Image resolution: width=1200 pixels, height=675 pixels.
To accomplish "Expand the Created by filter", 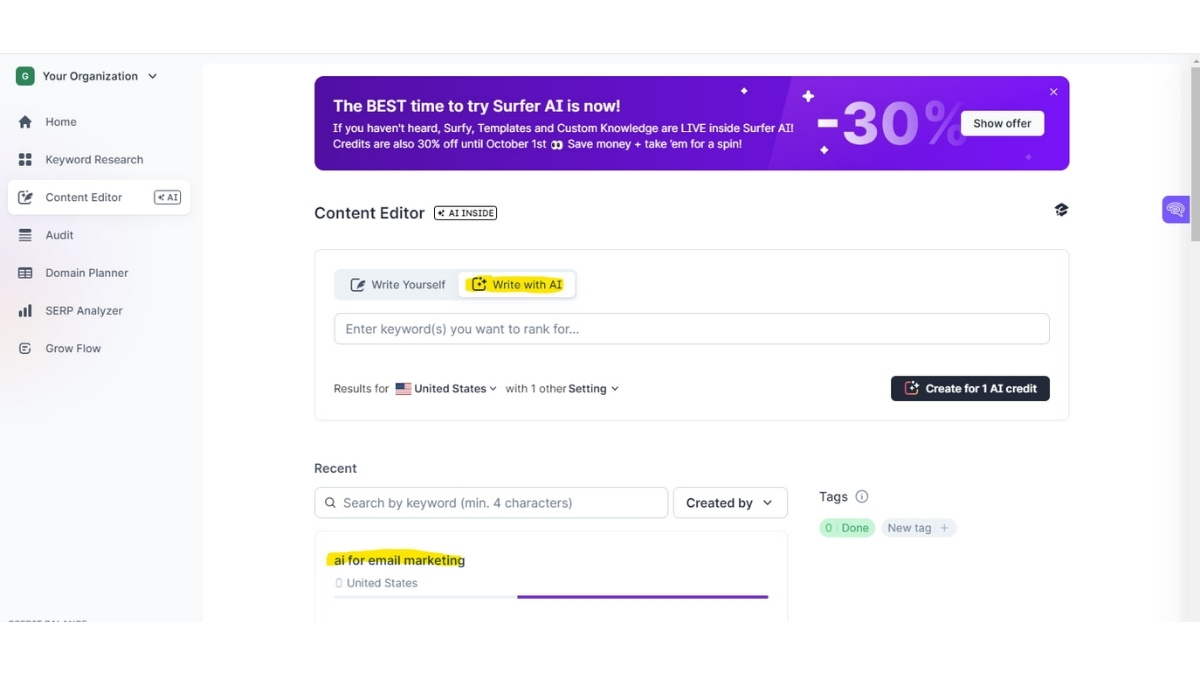I will pyautogui.click(x=730, y=502).
